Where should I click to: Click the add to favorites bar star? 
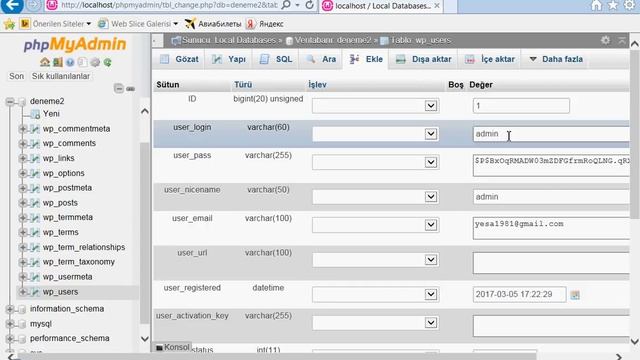[x=9, y=24]
